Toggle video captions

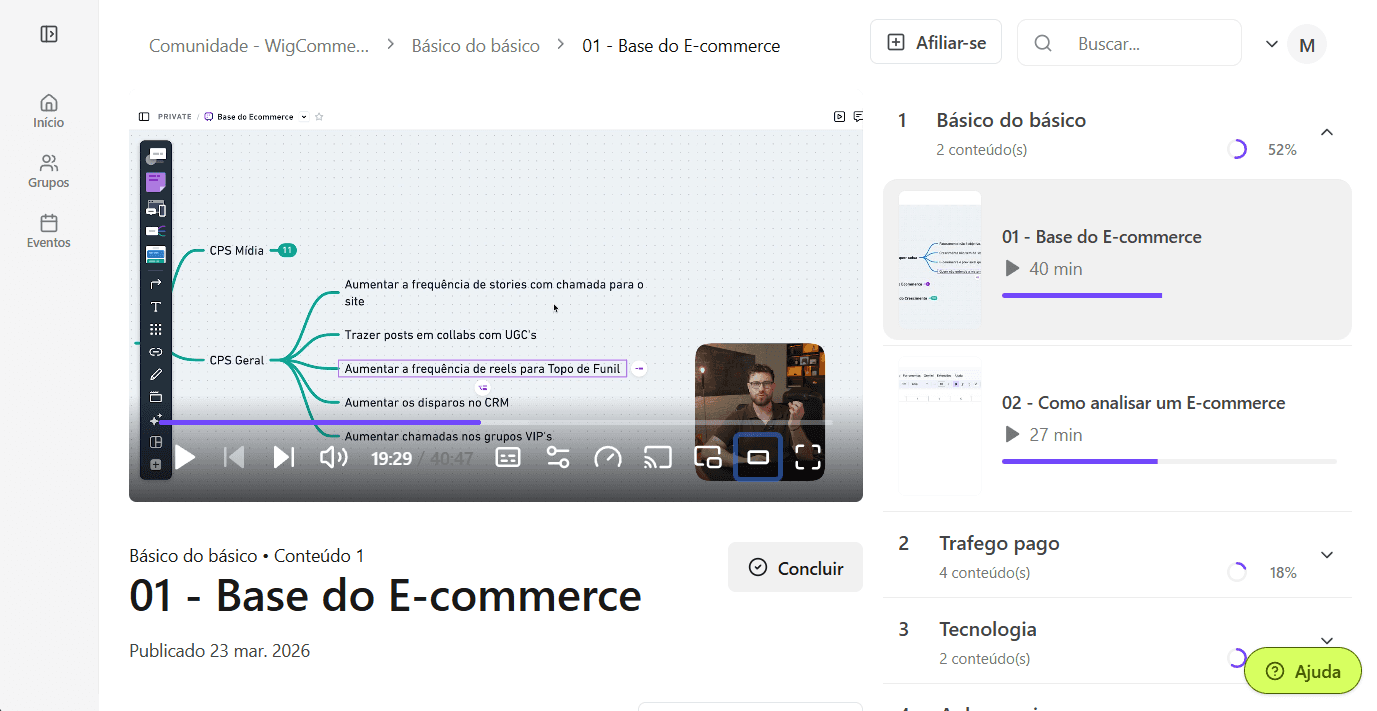[x=508, y=458]
